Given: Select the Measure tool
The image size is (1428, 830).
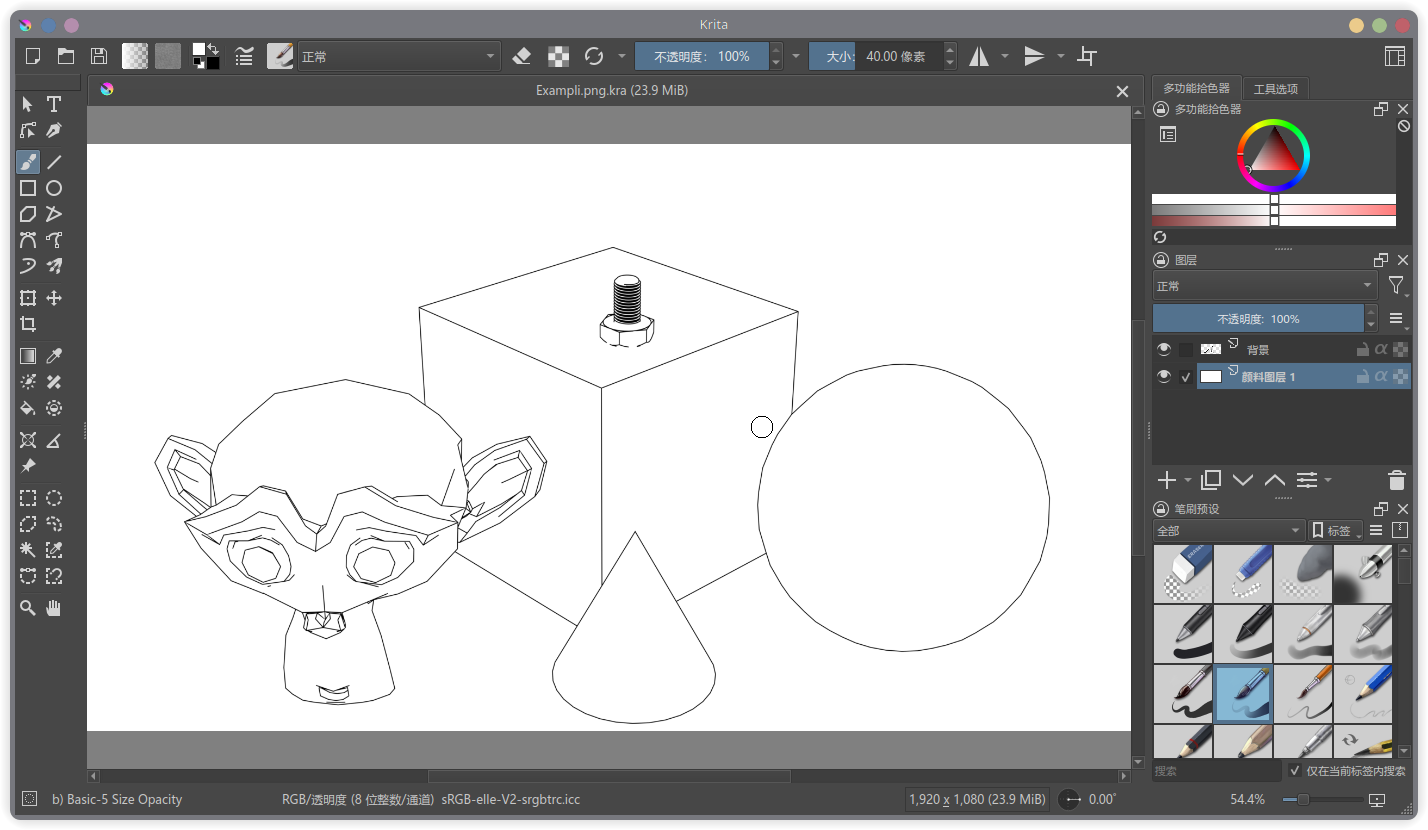Looking at the screenshot, I should click(x=54, y=440).
